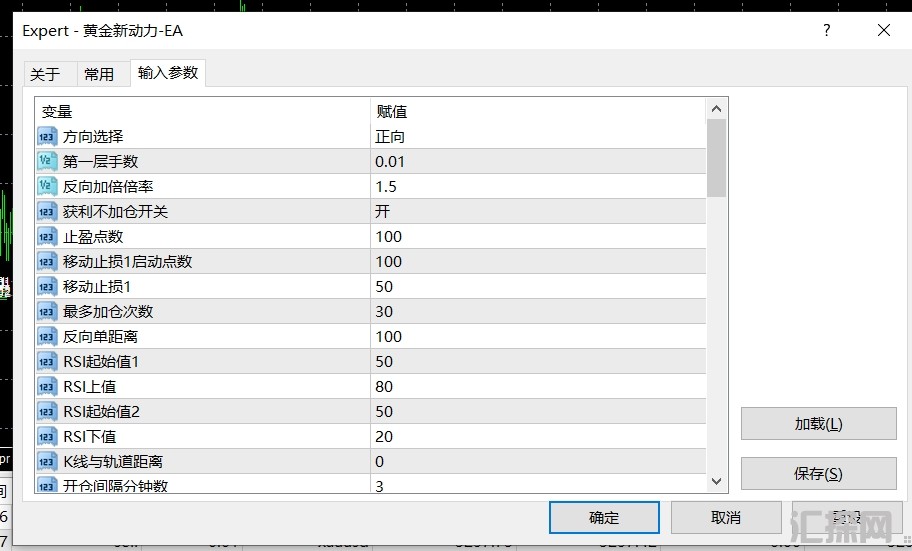Click the icon beside K线与轨道距离
Screen dimensions: 912x551
47,462
